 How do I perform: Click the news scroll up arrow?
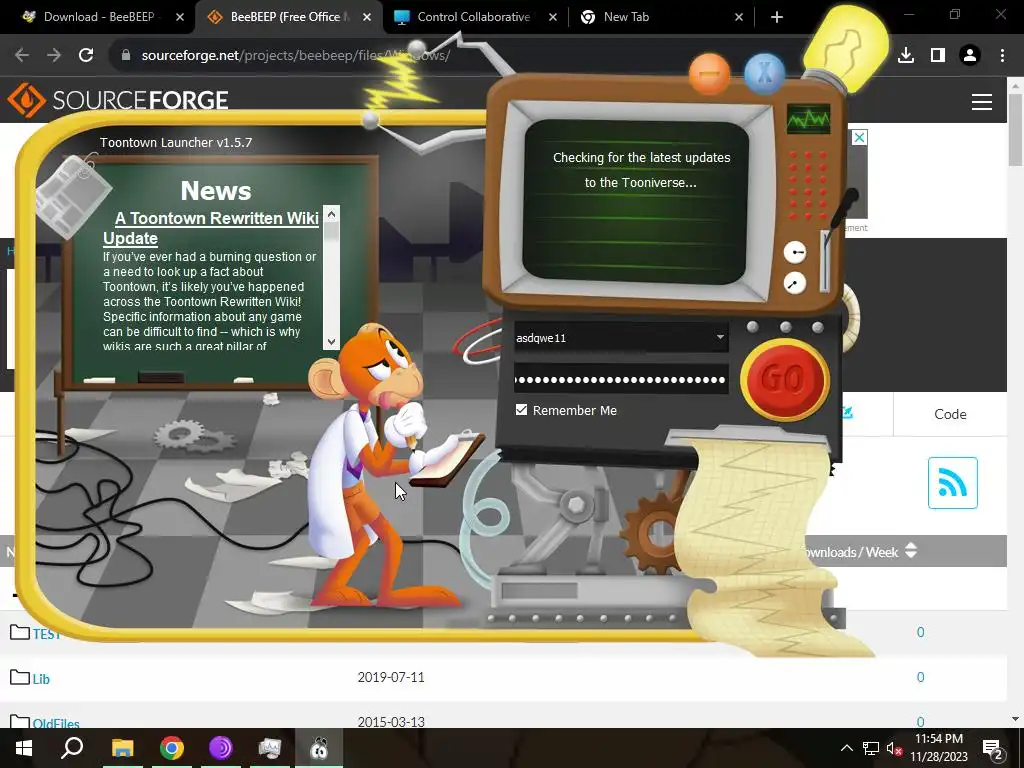tap(331, 214)
